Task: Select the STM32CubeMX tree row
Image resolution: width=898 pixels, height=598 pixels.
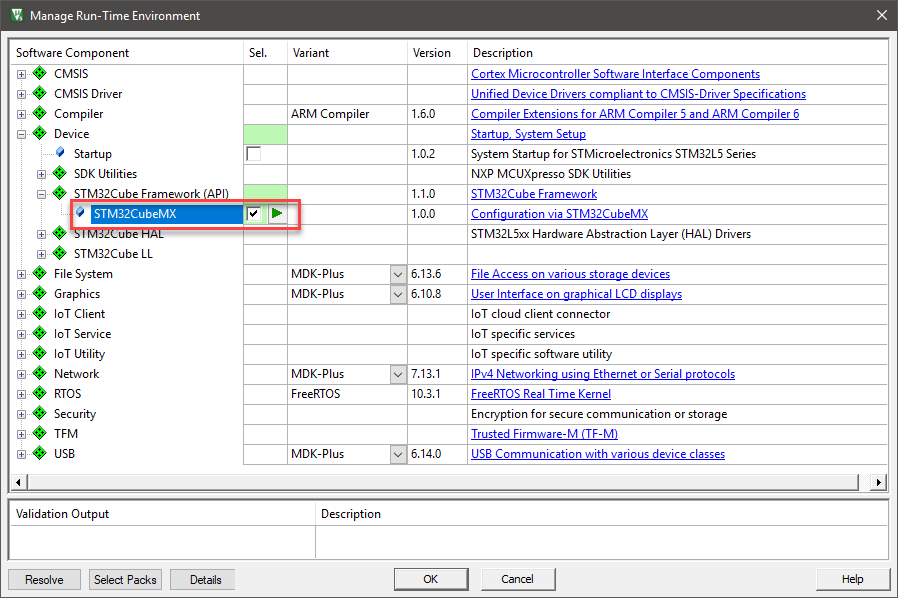Action: tap(166, 214)
